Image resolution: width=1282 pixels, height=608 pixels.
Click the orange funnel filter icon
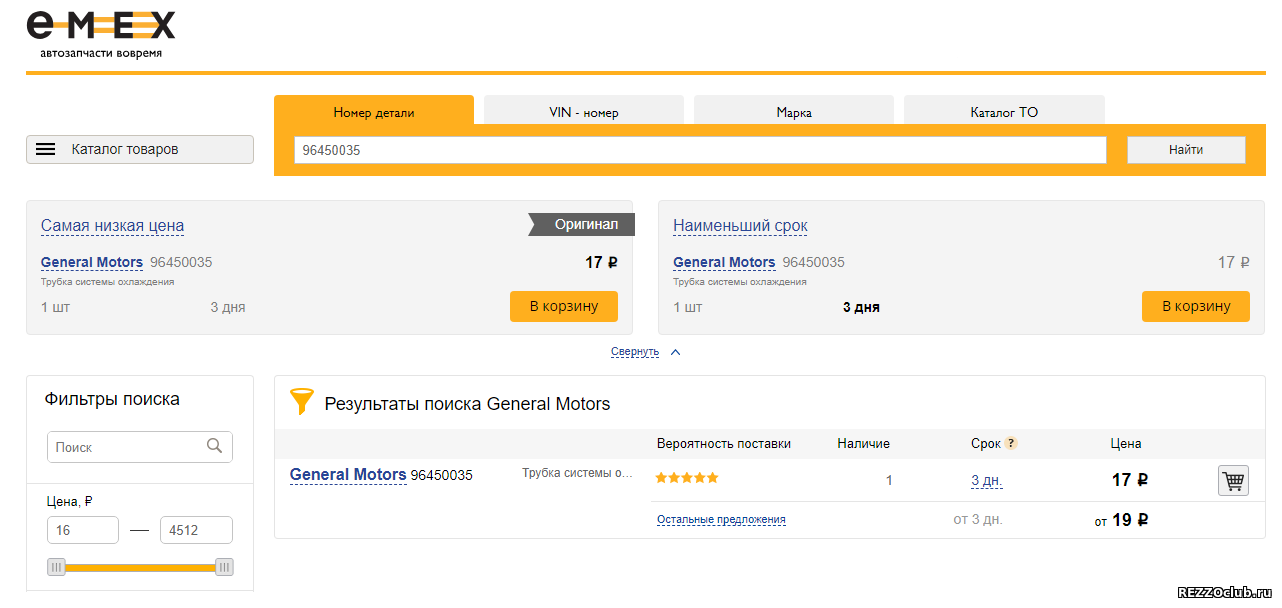point(301,402)
